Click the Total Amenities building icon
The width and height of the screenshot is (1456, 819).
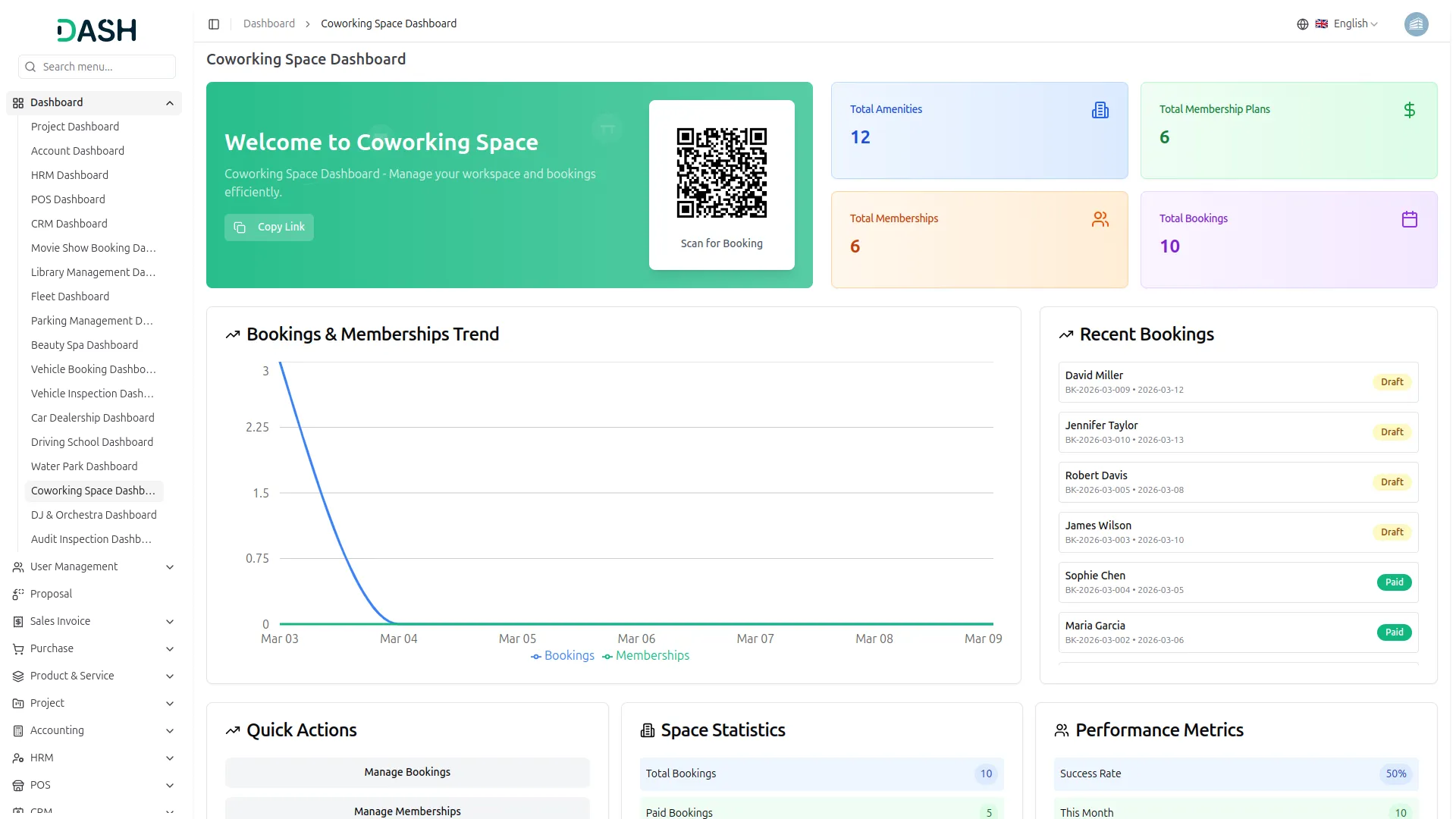(1100, 109)
